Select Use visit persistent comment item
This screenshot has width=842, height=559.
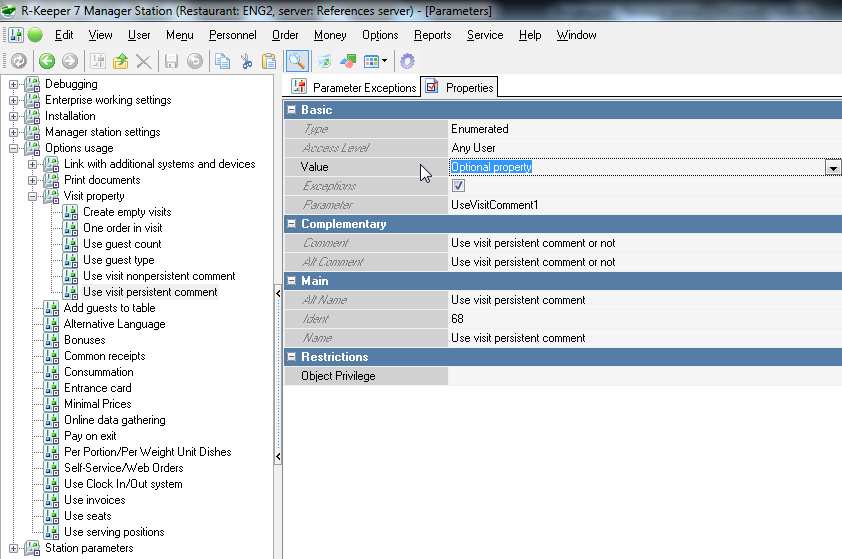[x=150, y=292]
